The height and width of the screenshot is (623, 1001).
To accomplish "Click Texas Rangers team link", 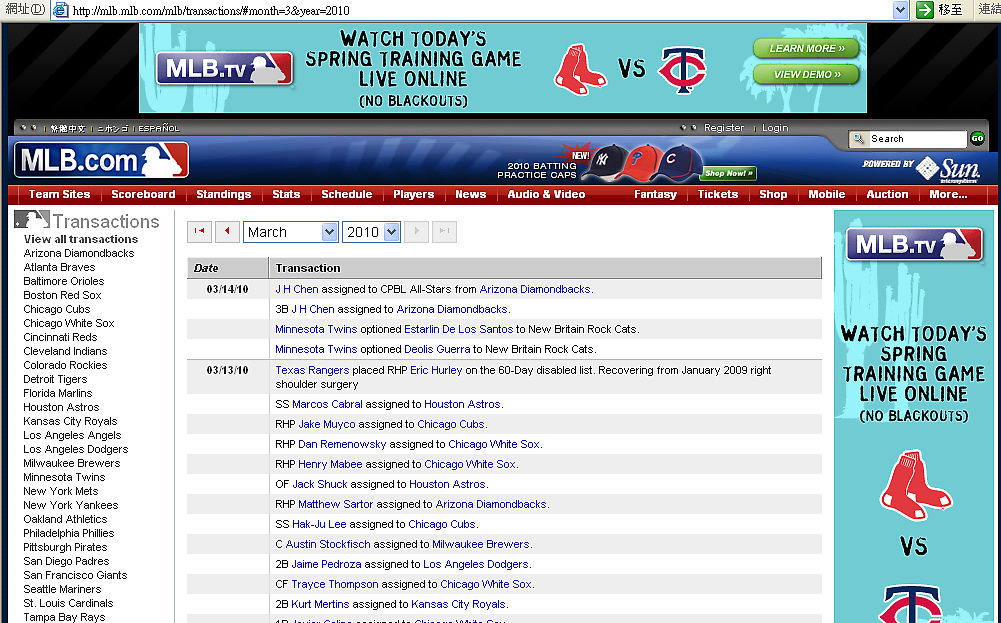I will (312, 370).
